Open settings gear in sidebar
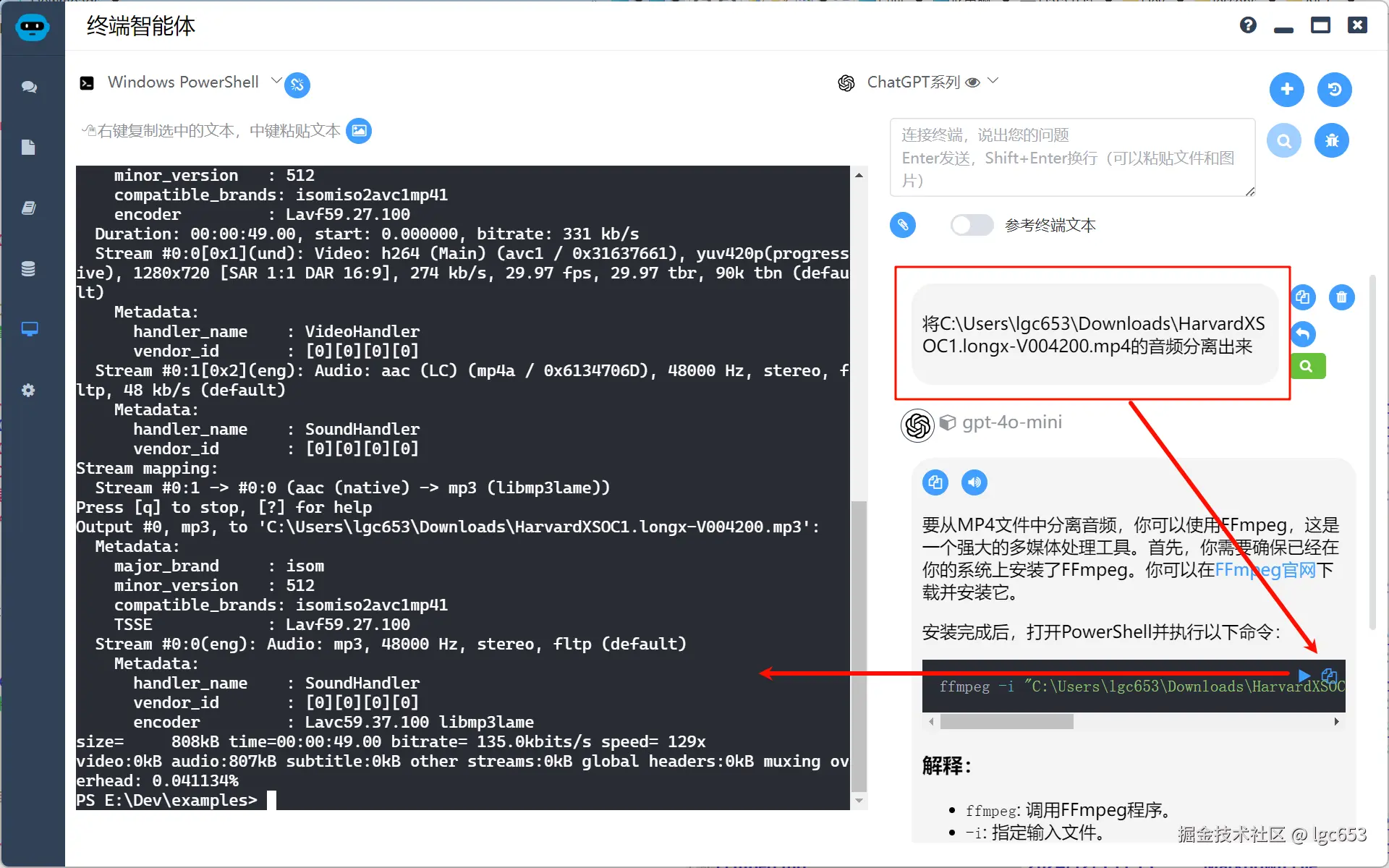Image resolution: width=1389 pixels, height=868 pixels. [29, 391]
